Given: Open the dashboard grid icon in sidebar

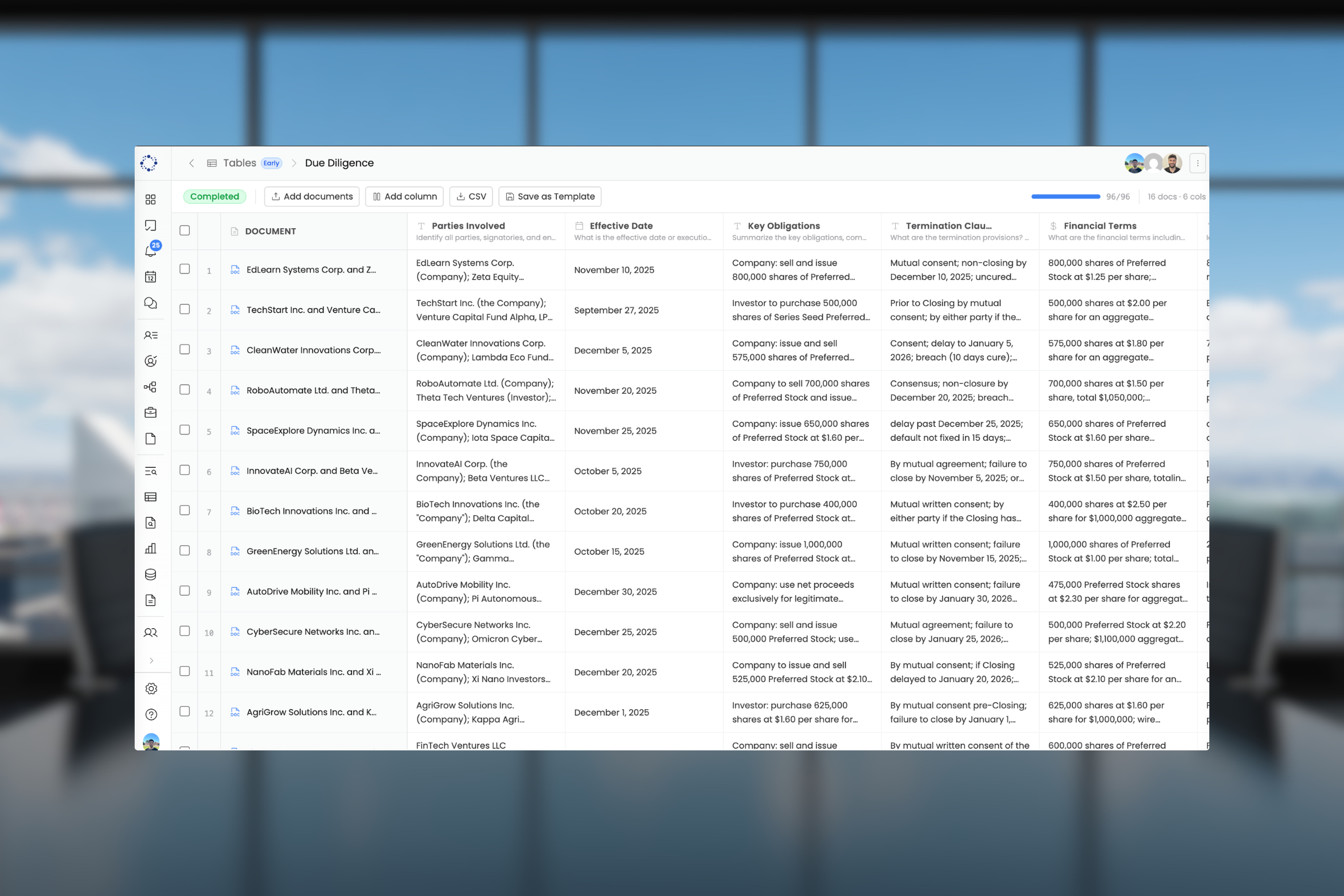Looking at the screenshot, I should coord(151,199).
